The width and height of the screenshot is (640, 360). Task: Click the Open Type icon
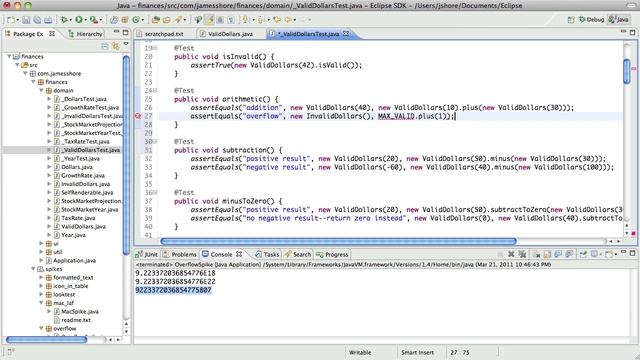(156, 20)
